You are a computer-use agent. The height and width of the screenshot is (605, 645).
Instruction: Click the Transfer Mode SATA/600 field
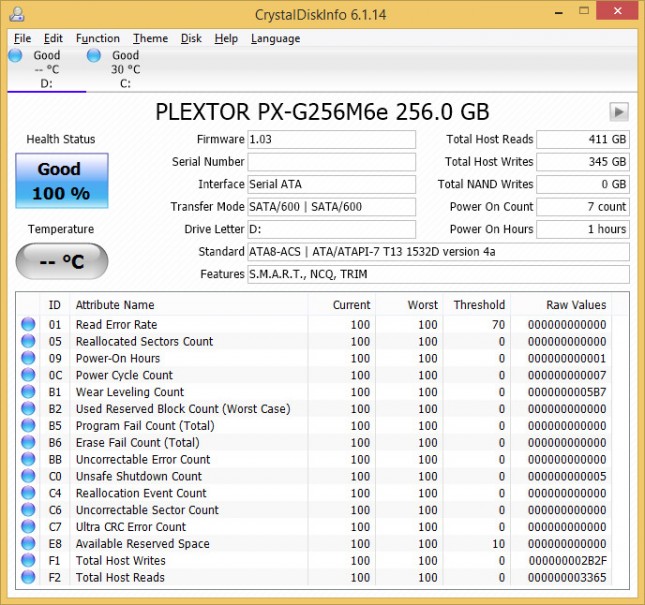[331, 207]
